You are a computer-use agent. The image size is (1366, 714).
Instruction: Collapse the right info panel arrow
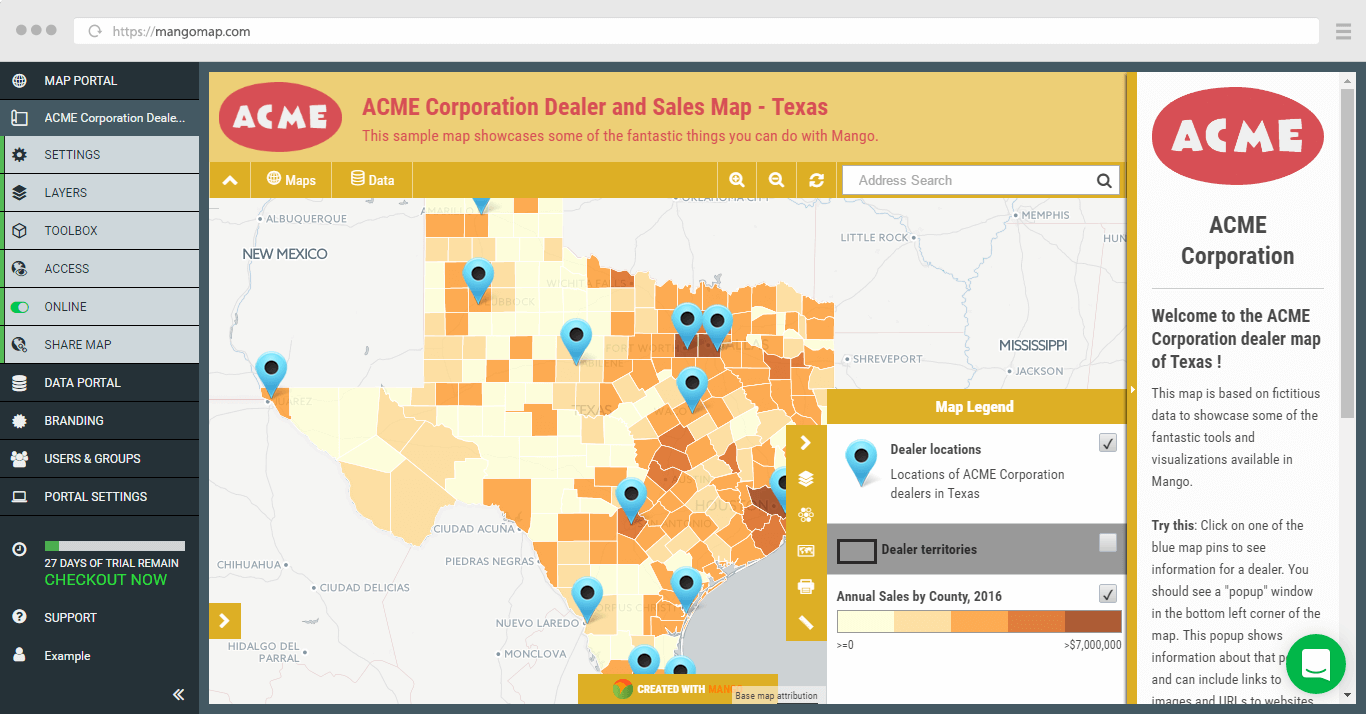coord(1132,390)
